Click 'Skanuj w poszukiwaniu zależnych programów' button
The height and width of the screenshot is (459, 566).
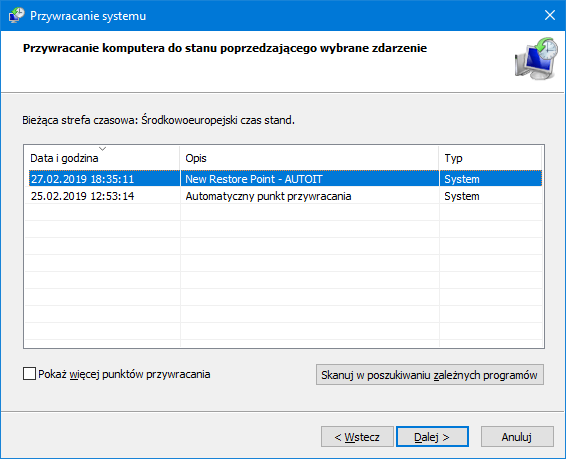coord(430,375)
